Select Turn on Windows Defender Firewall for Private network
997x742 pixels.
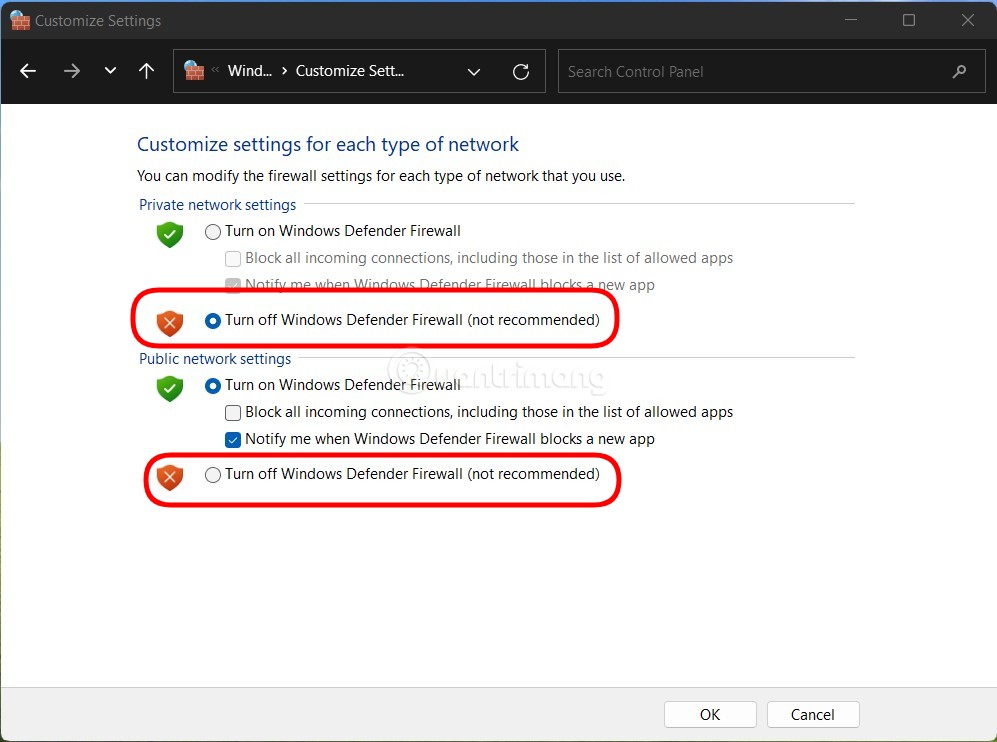213,231
